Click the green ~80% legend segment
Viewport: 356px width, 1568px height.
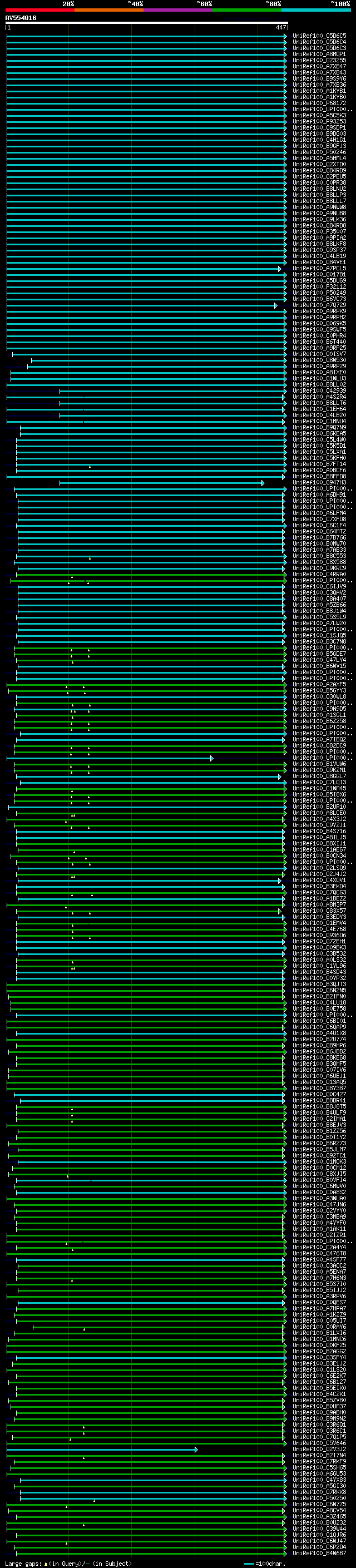pos(247,10)
